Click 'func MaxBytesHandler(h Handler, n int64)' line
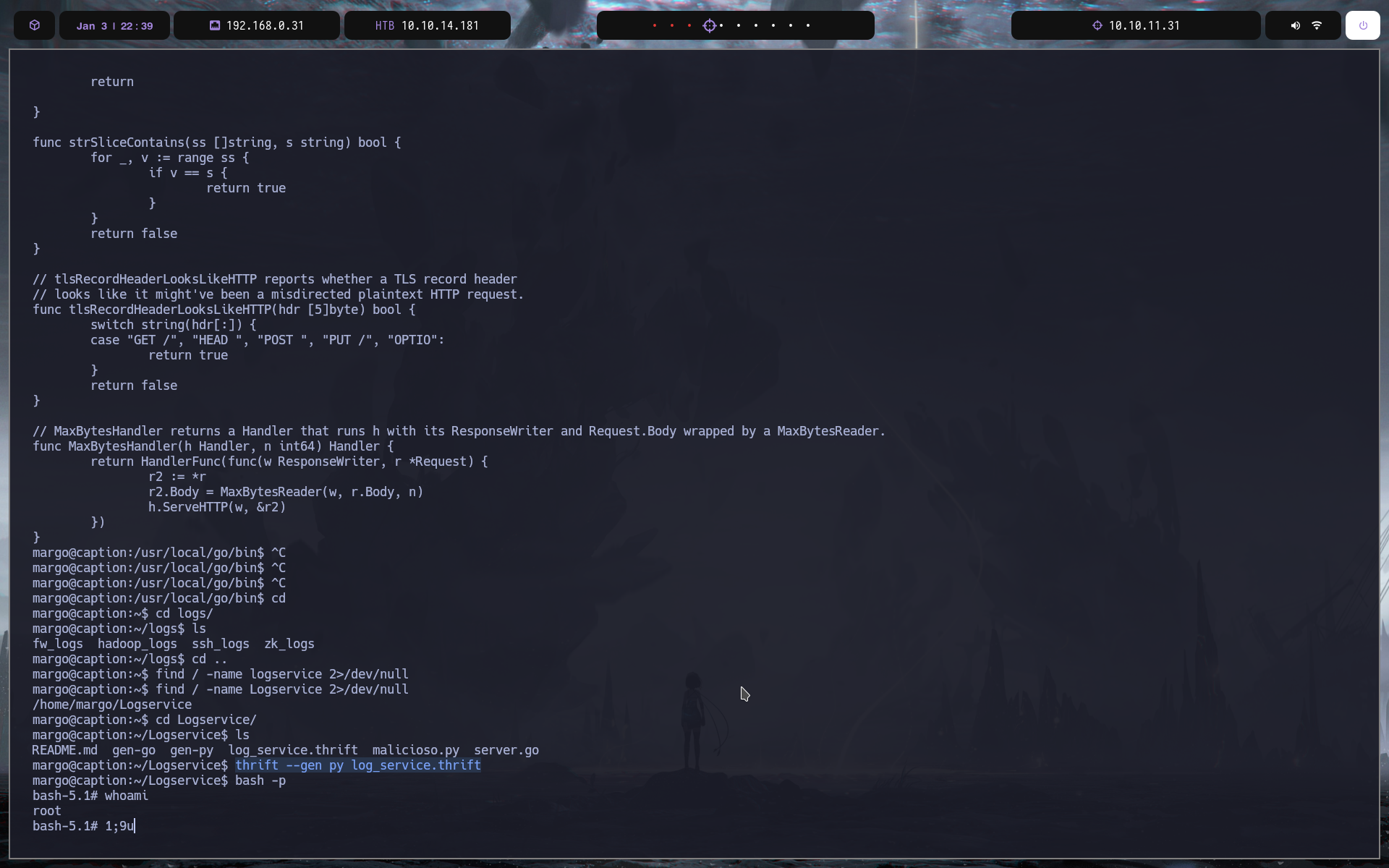Image resolution: width=1389 pixels, height=868 pixels. [x=213, y=446]
